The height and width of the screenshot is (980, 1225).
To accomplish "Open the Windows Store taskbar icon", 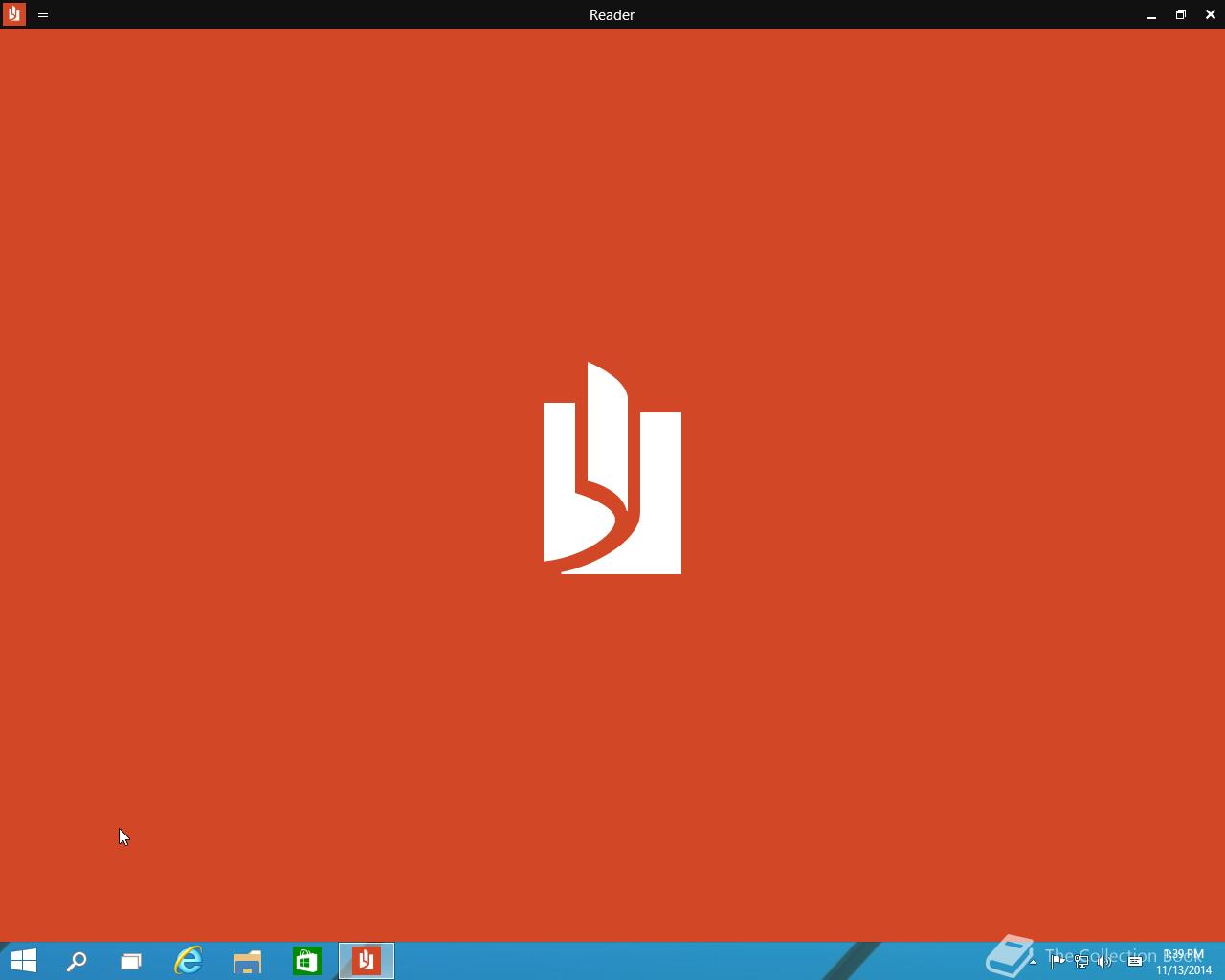I will pyautogui.click(x=307, y=961).
